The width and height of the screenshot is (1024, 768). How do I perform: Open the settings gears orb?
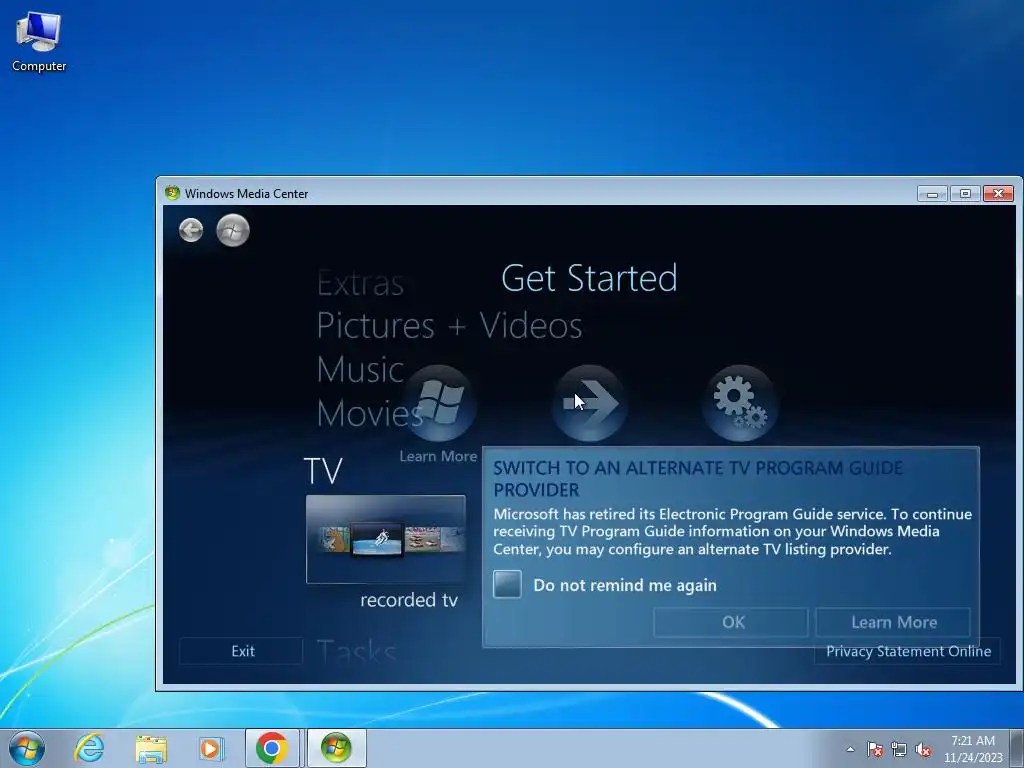[740, 403]
